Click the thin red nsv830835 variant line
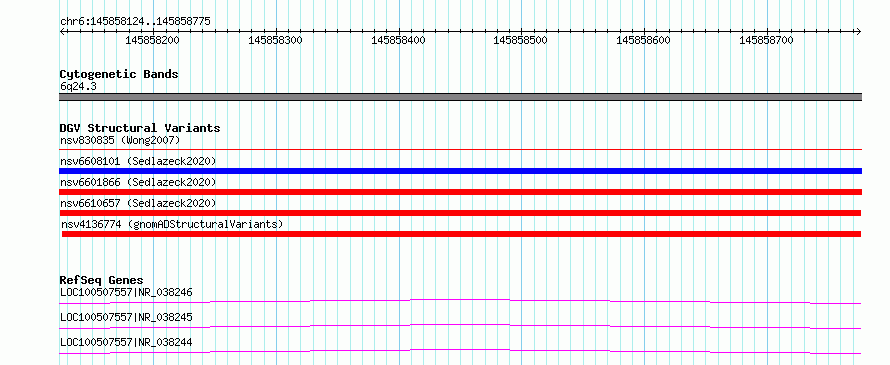 coord(460,149)
